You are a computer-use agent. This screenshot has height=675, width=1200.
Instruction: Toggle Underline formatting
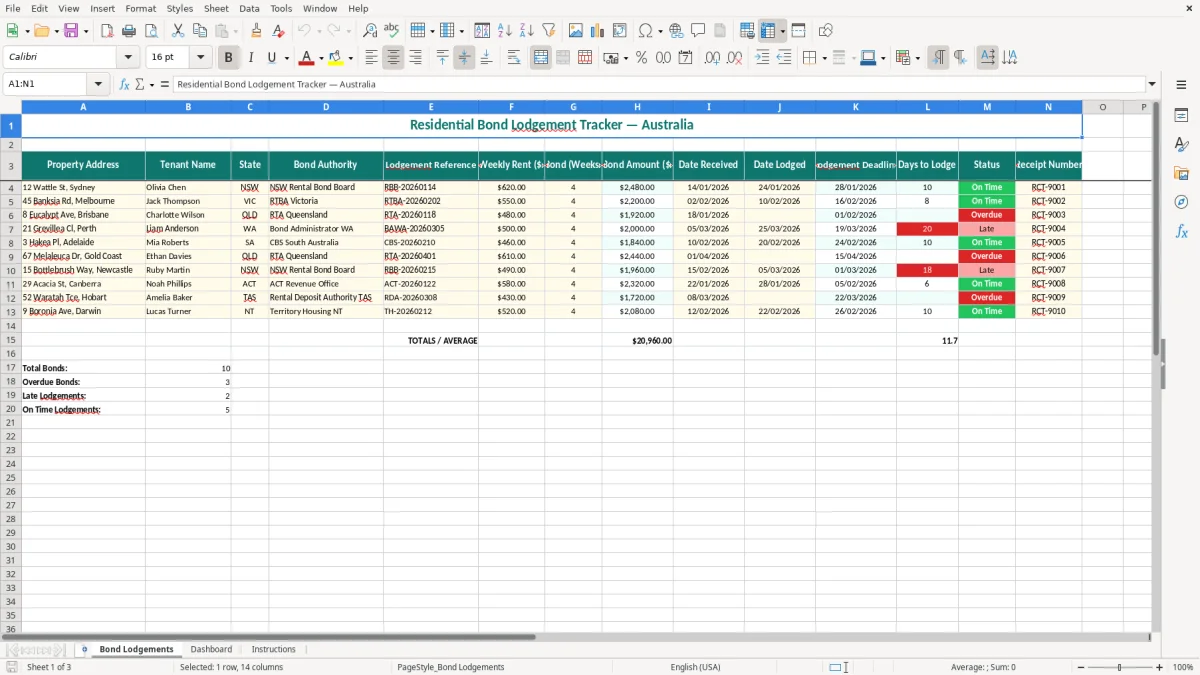click(x=271, y=58)
